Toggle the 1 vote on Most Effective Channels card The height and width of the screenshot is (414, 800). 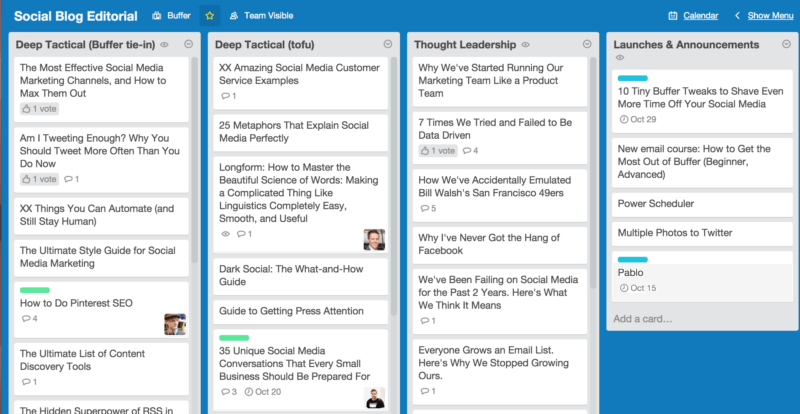(x=39, y=109)
